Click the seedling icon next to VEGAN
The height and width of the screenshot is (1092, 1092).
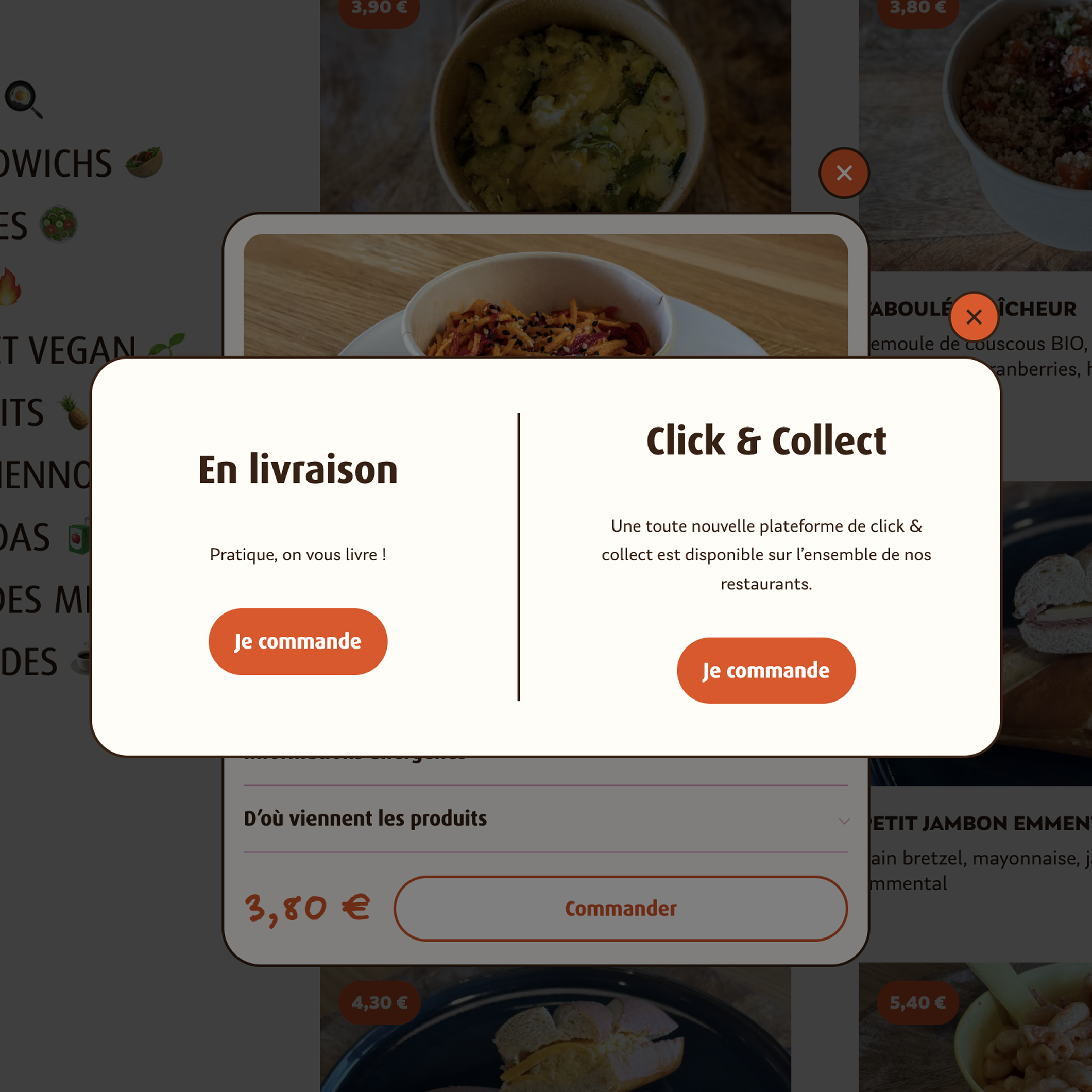tap(167, 344)
